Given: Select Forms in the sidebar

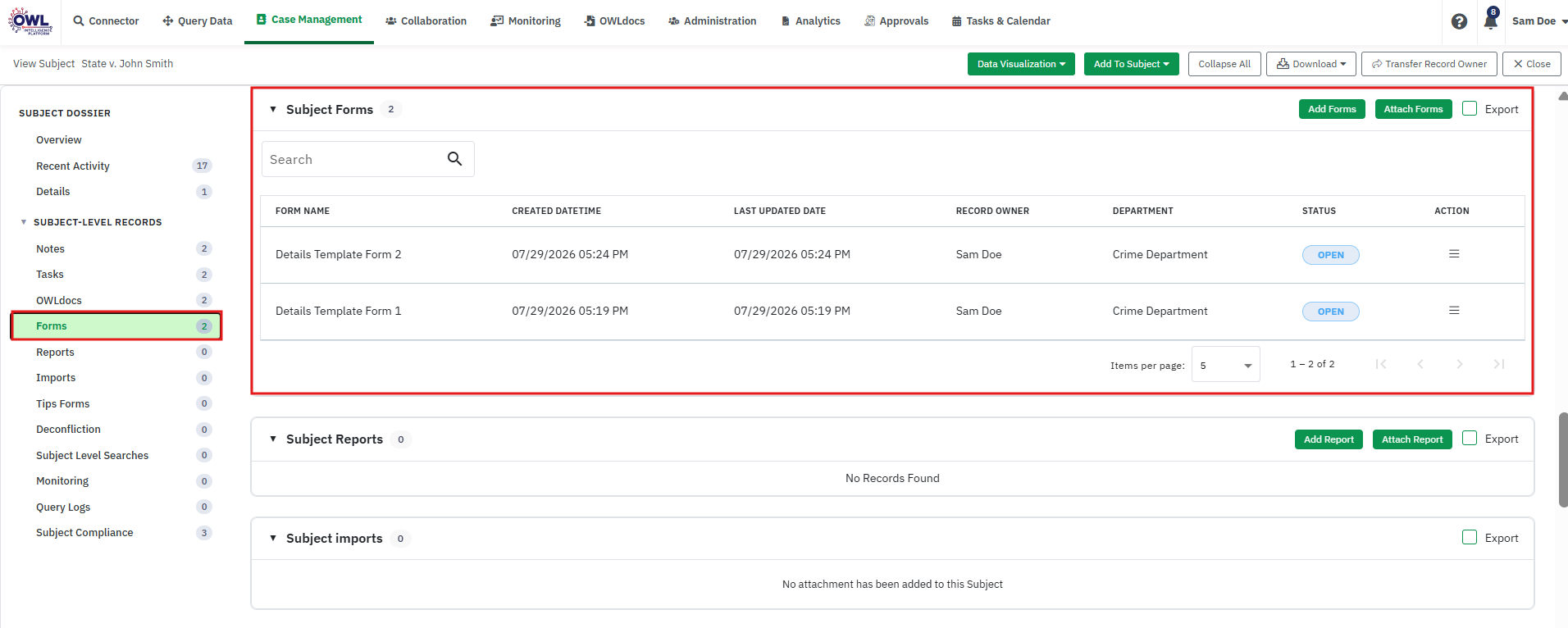Looking at the screenshot, I should [x=116, y=326].
